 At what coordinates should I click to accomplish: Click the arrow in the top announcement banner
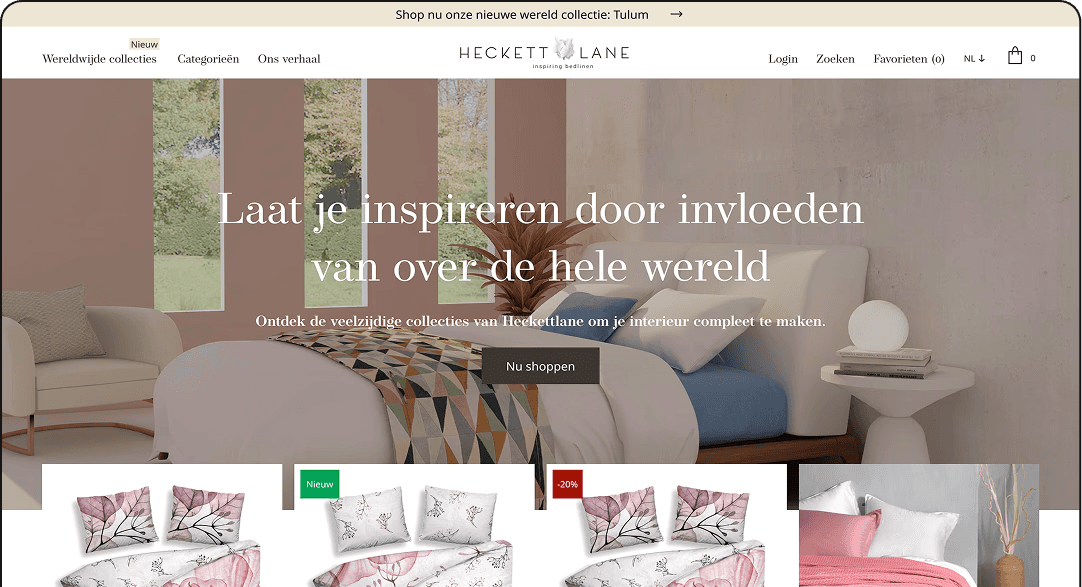(x=676, y=14)
